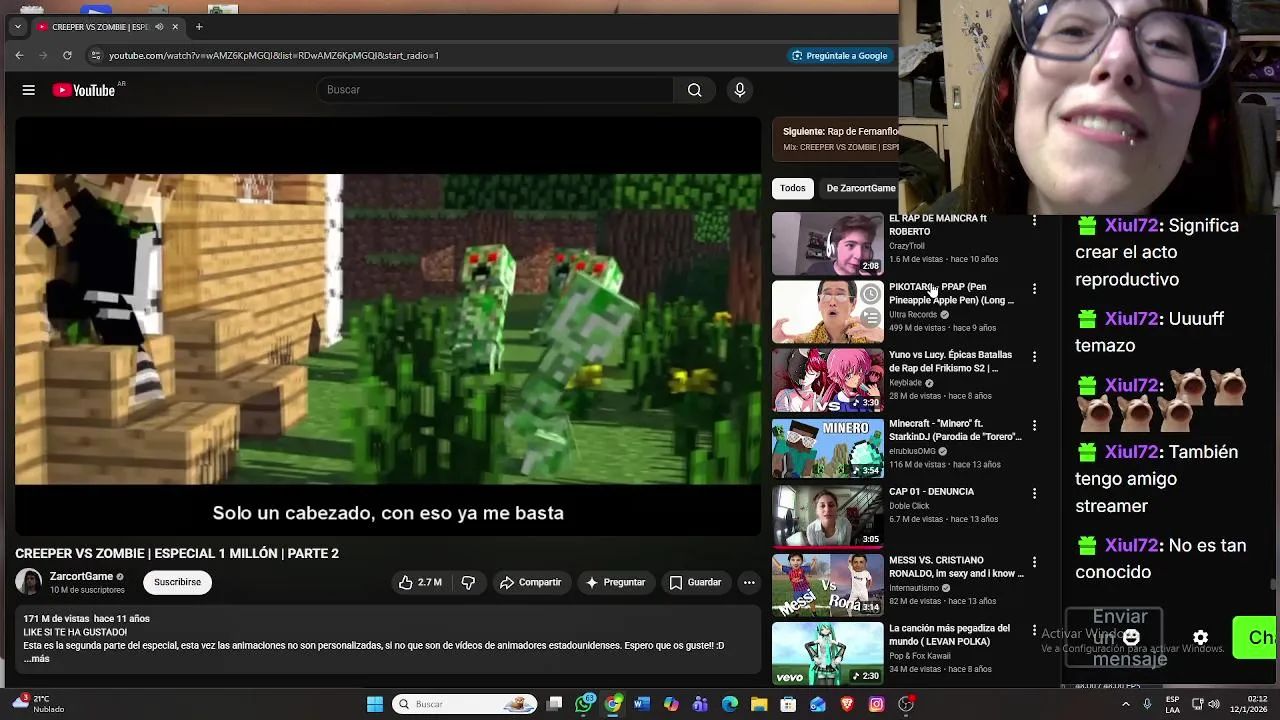The width and height of the screenshot is (1280, 720).
Task: Subscribe to ZarcortGame with Suscribirse
Action: [177, 582]
